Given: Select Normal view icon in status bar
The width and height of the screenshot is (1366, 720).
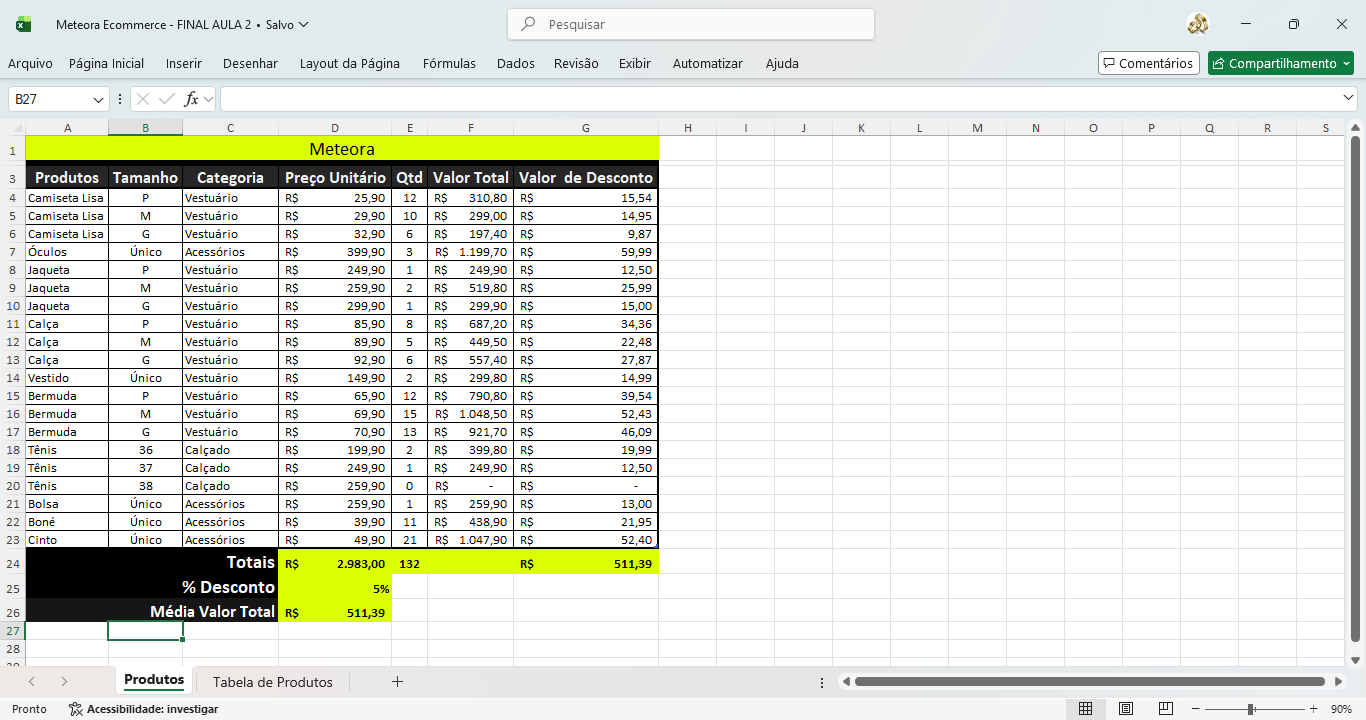Looking at the screenshot, I should click(1085, 709).
